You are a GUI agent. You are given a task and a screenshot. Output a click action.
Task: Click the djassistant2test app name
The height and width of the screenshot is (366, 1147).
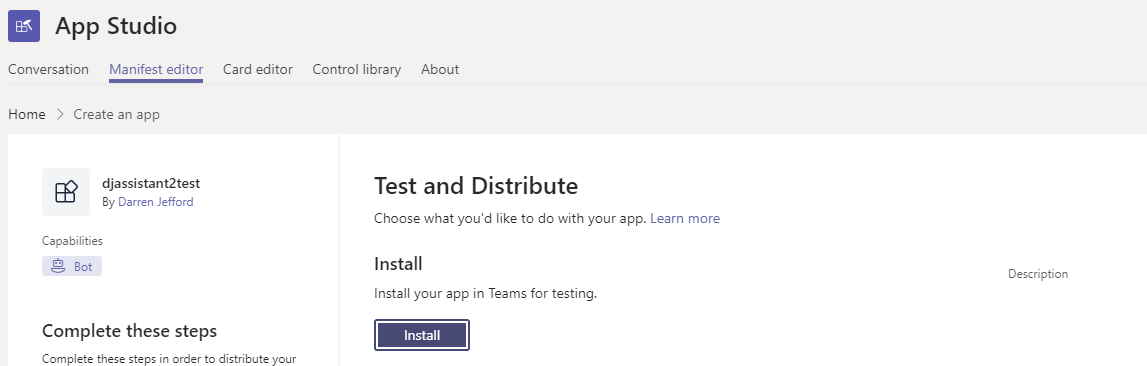pyautogui.click(x=151, y=184)
